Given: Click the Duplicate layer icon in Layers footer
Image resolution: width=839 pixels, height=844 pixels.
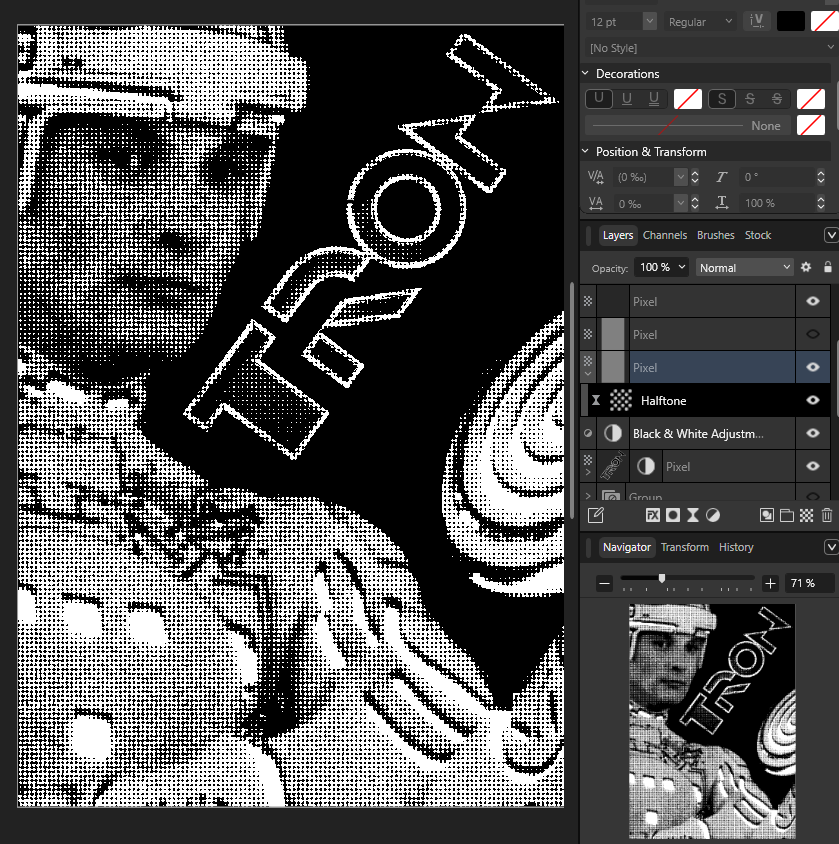Looking at the screenshot, I should coord(766,515).
